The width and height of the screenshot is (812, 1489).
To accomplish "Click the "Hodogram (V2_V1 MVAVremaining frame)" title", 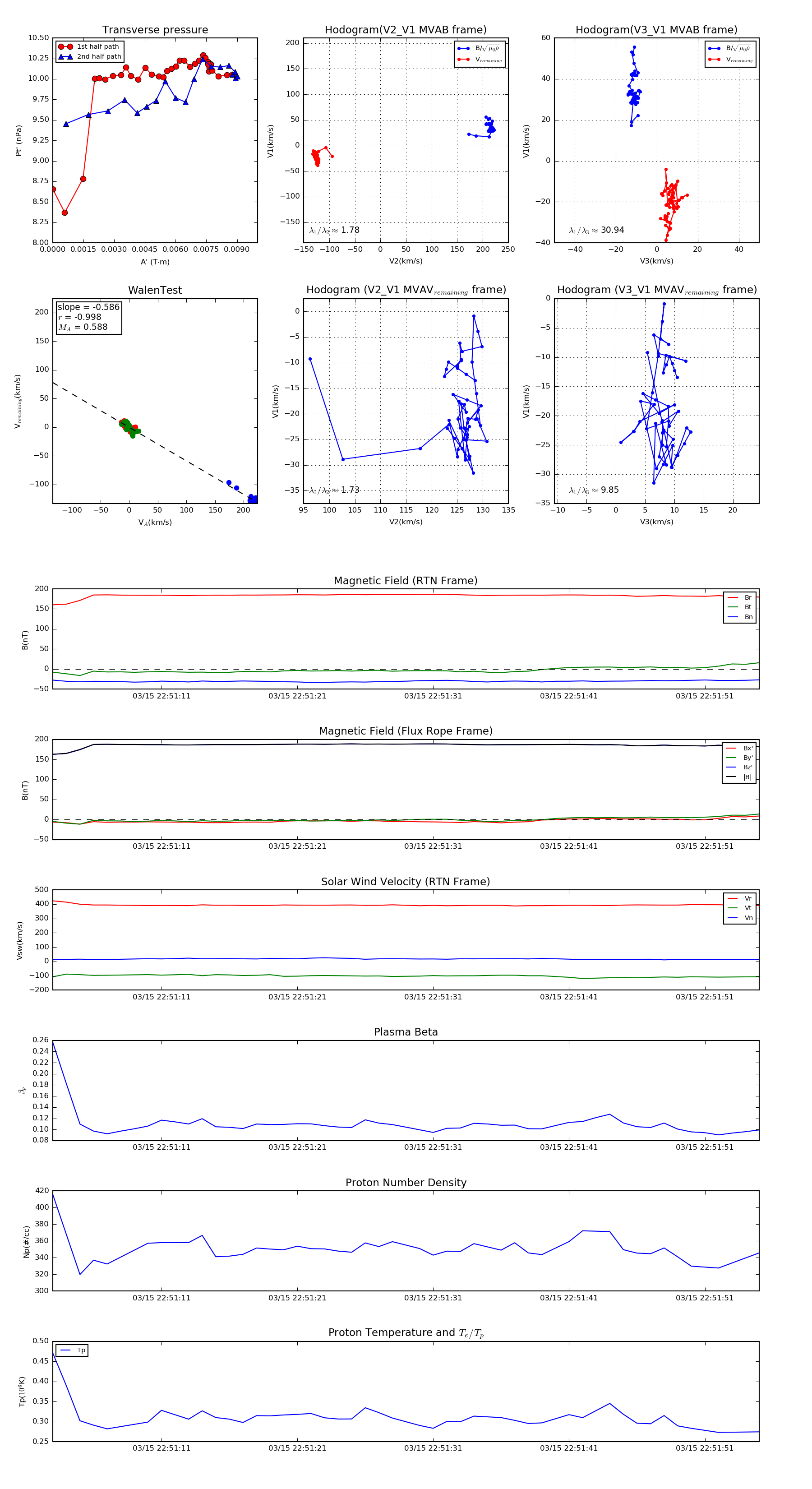I will pyautogui.click(x=406, y=290).
